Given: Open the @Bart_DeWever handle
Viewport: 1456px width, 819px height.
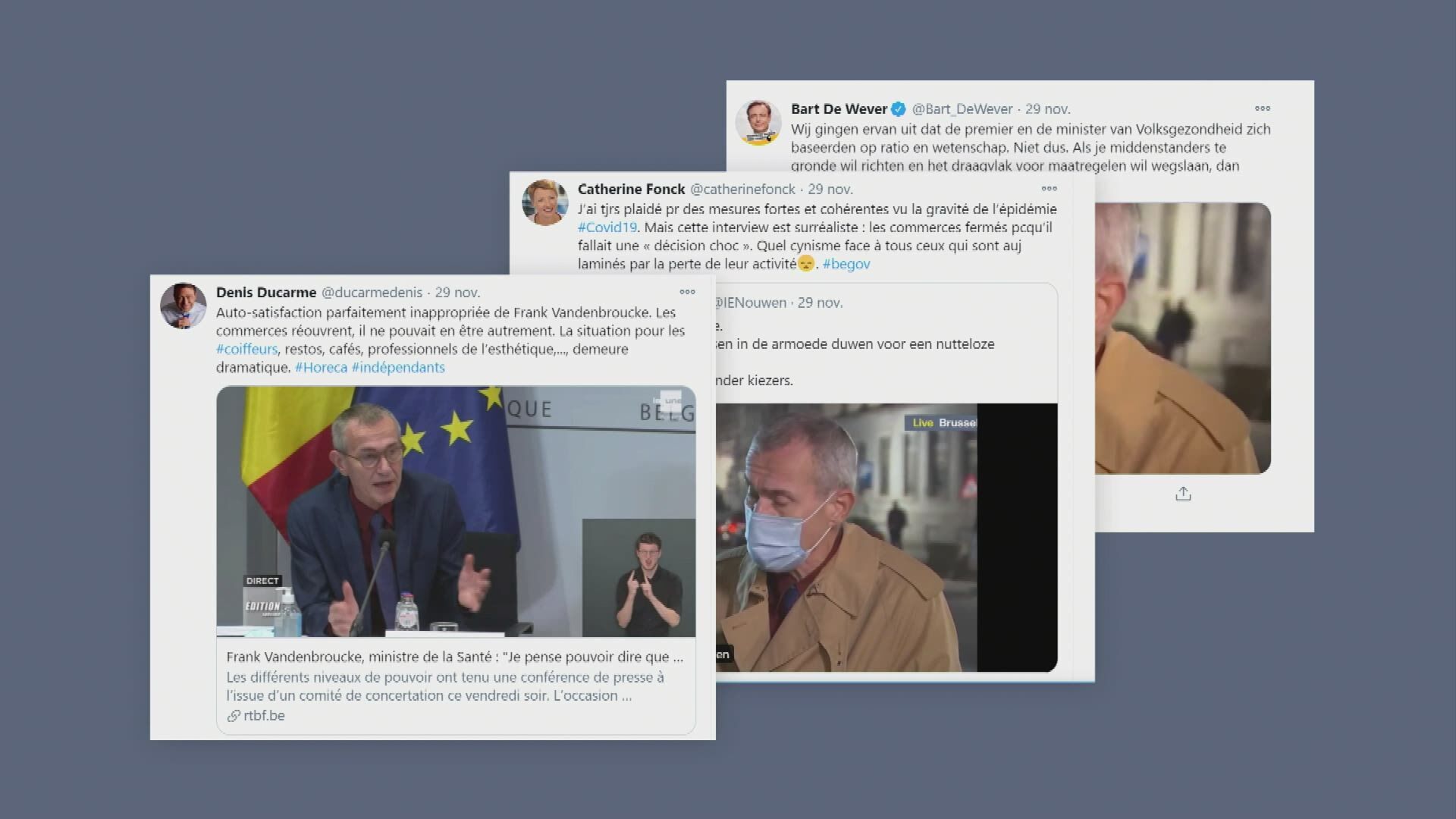Looking at the screenshot, I should [x=962, y=109].
